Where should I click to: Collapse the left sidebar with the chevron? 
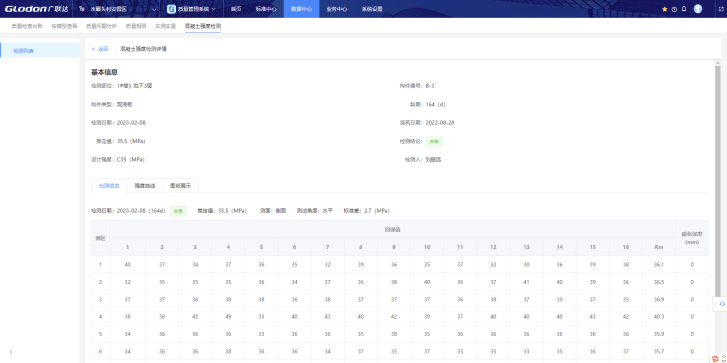tap(11, 352)
